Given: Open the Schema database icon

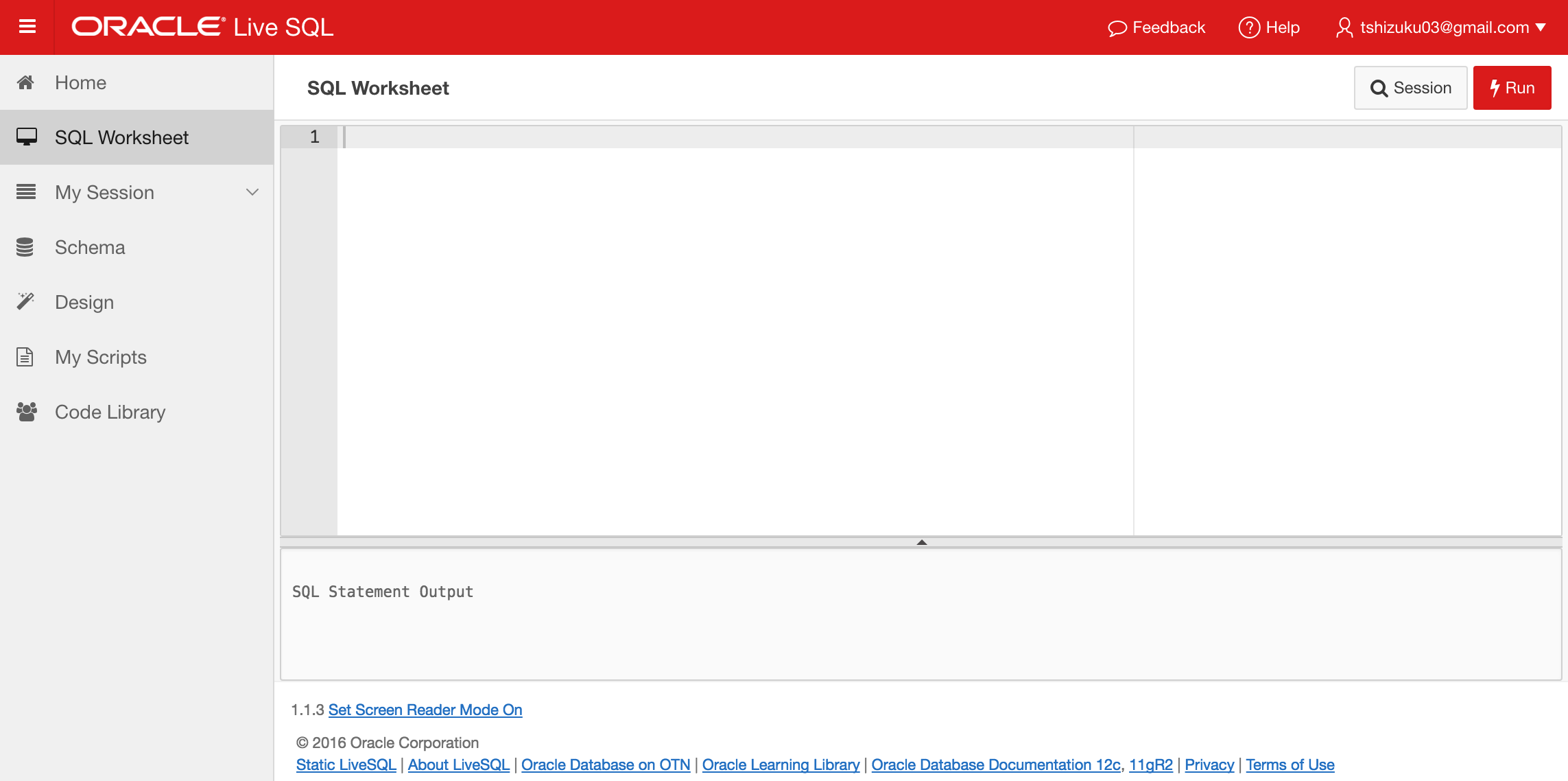Looking at the screenshot, I should (x=26, y=247).
